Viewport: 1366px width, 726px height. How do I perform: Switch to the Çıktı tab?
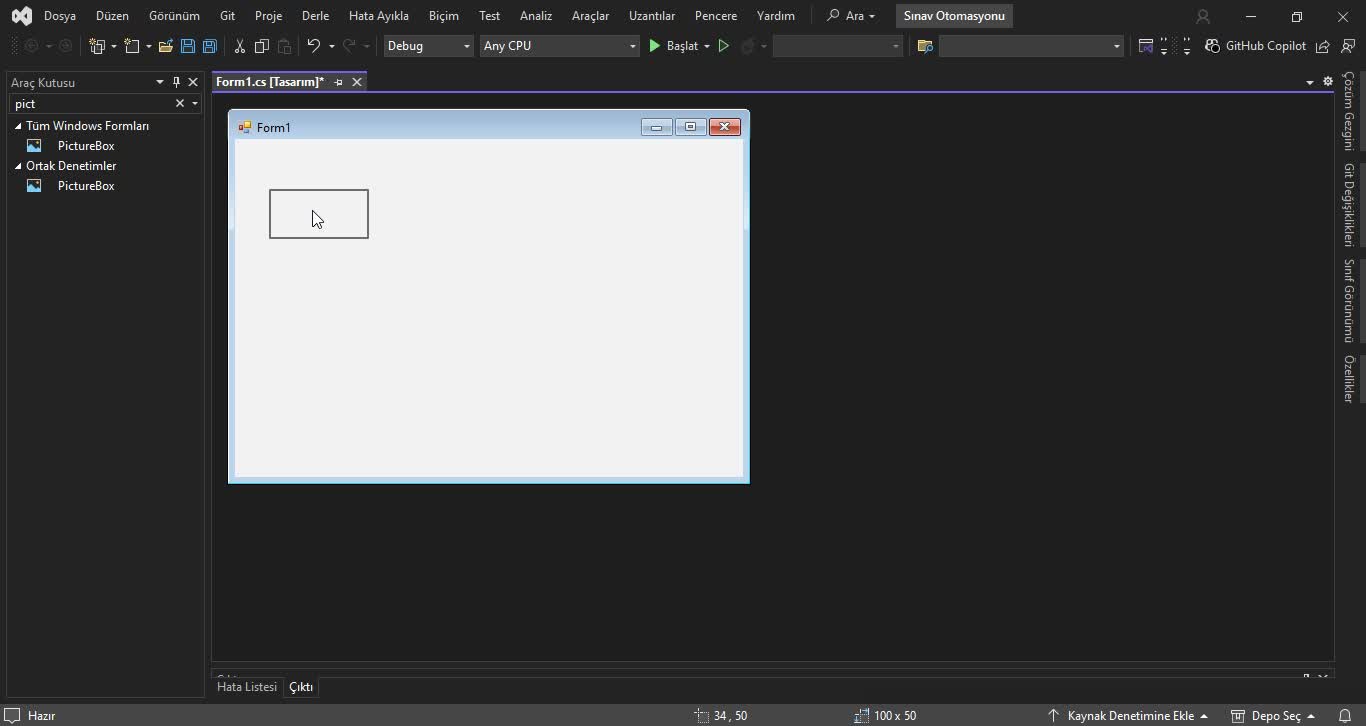point(301,687)
